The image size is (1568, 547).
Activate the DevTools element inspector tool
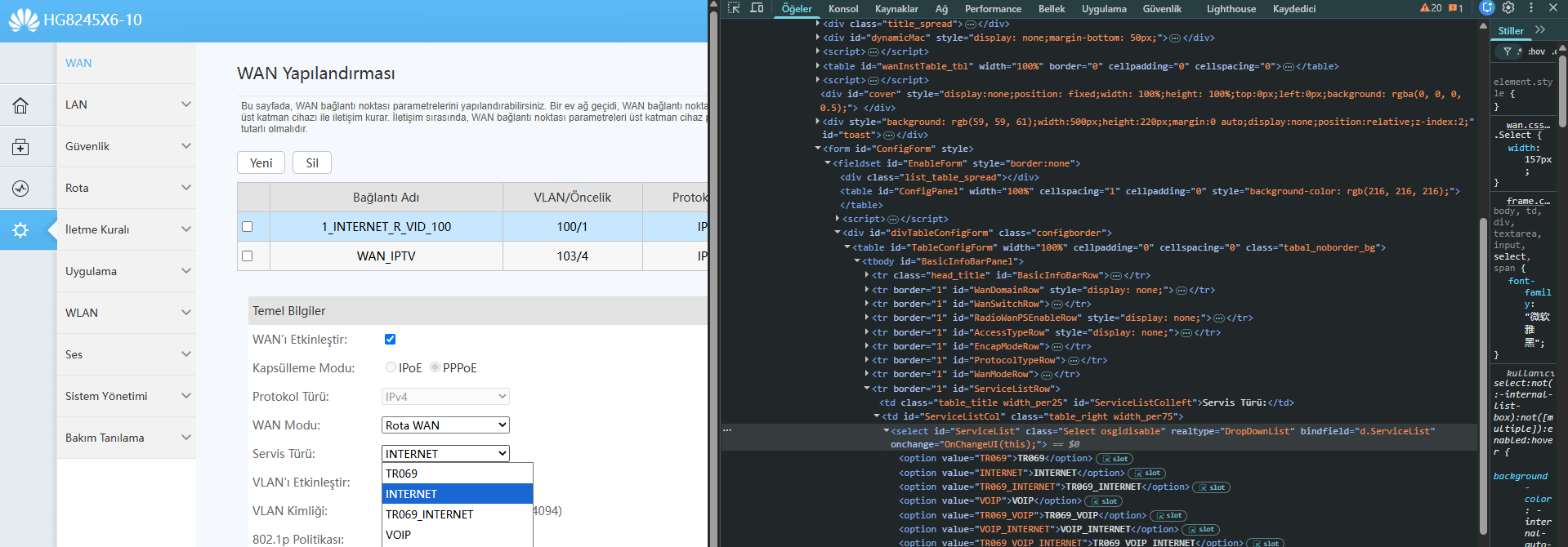[x=734, y=8]
